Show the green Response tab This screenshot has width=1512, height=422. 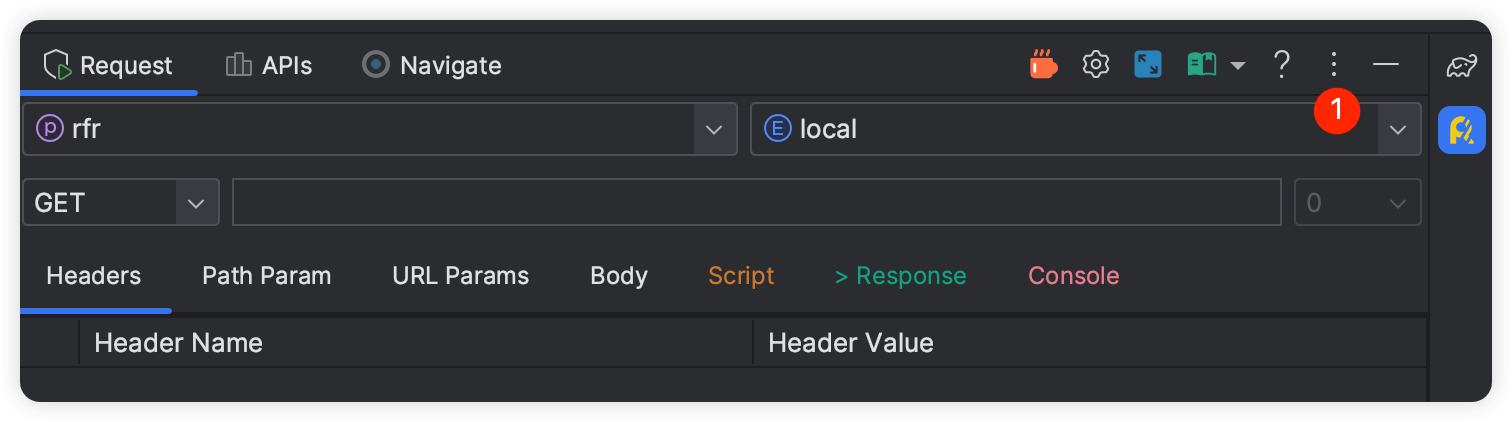point(900,276)
